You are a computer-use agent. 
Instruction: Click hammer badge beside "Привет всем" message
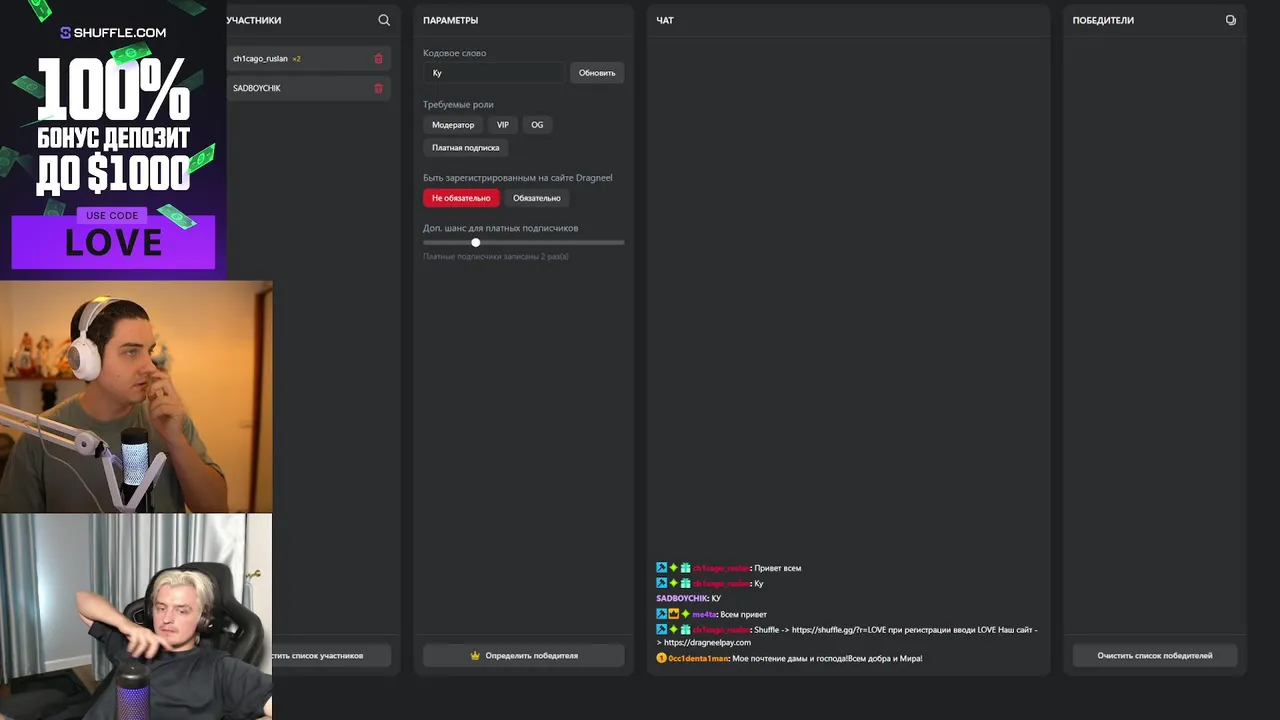click(661, 568)
